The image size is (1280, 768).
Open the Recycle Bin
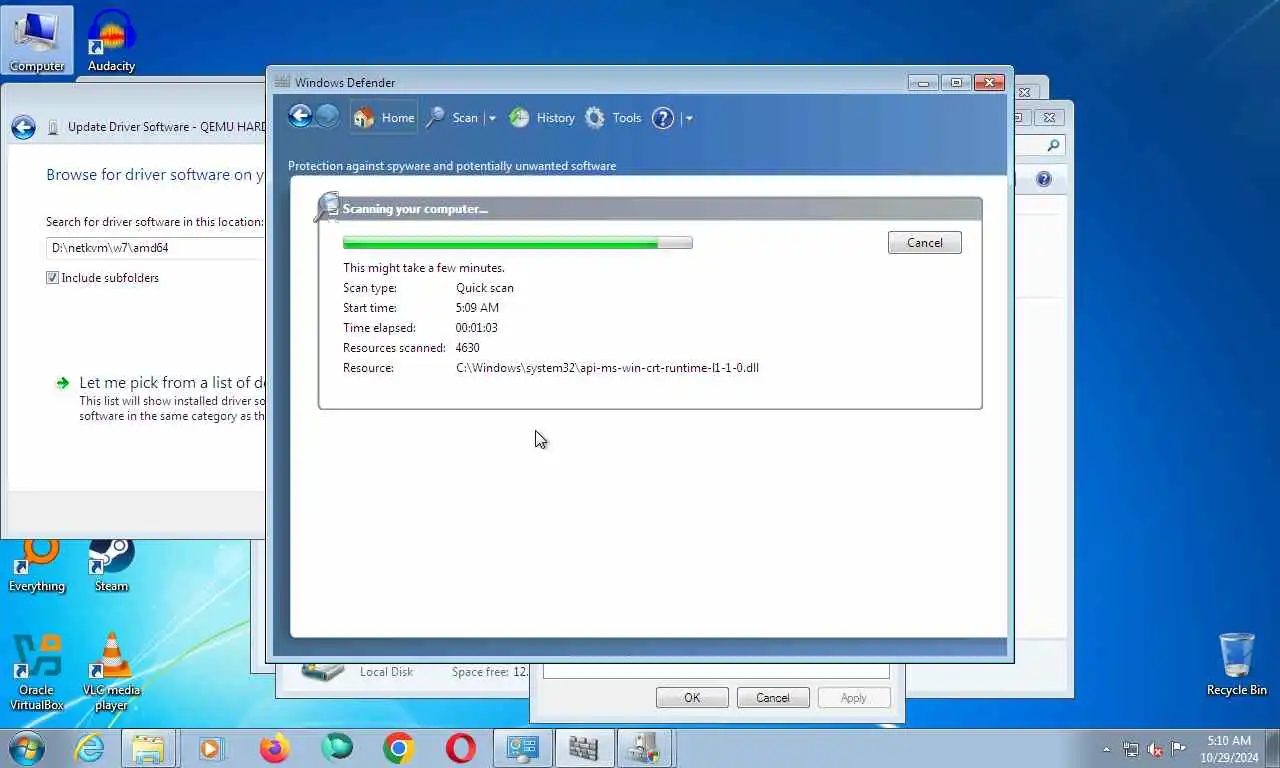click(1236, 664)
